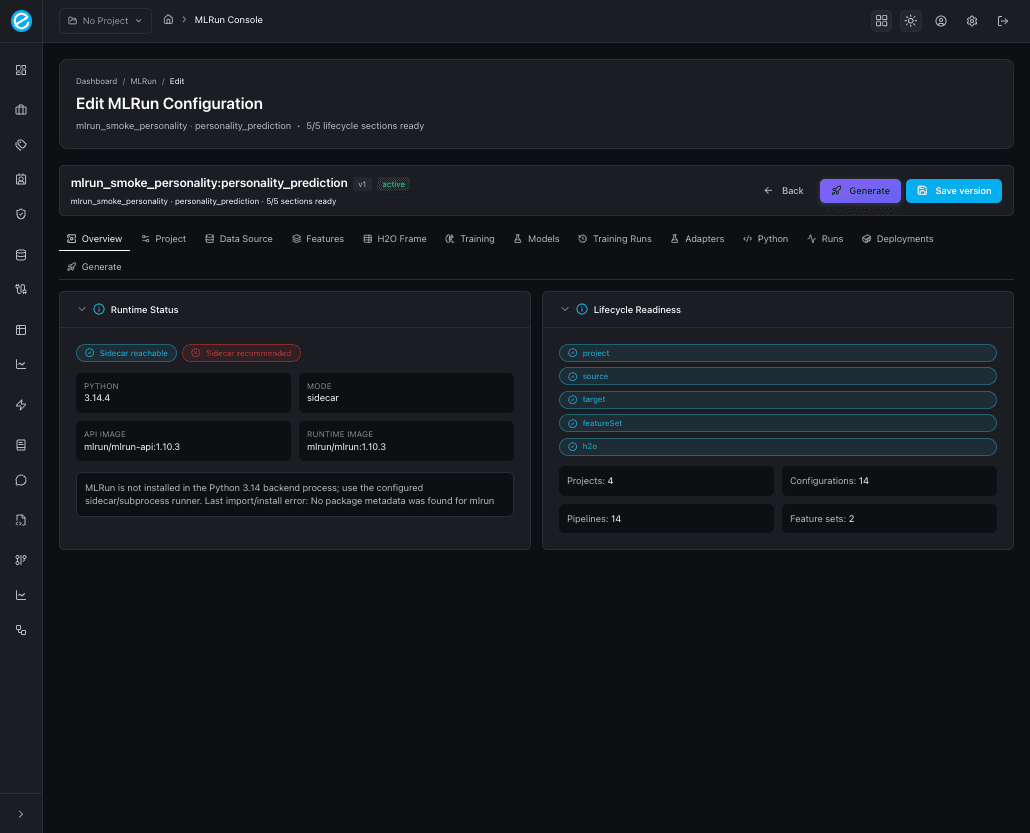Collapse the Runtime Status panel
The image size is (1030, 833).
[83, 309]
